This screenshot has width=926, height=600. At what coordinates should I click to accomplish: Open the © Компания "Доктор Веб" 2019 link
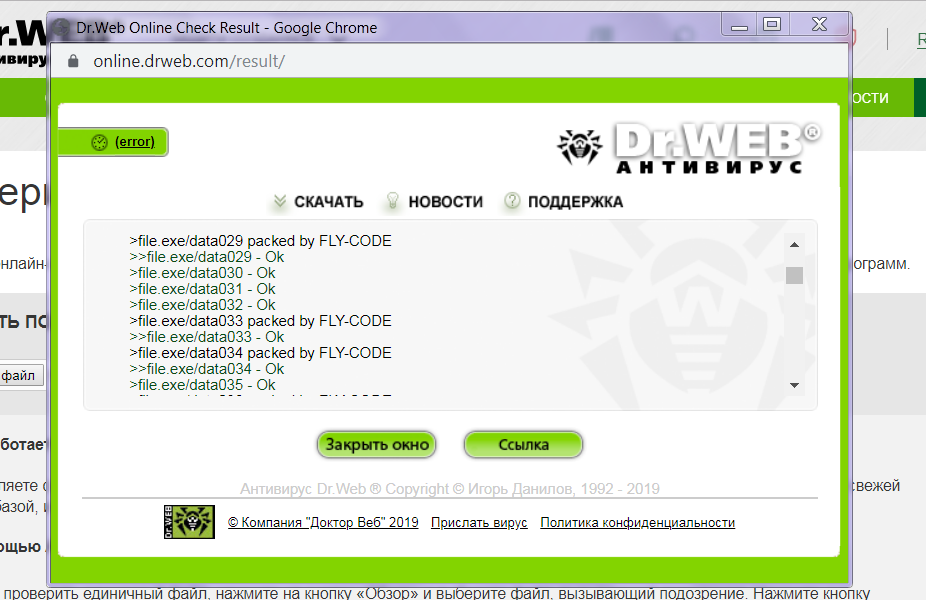coord(323,523)
